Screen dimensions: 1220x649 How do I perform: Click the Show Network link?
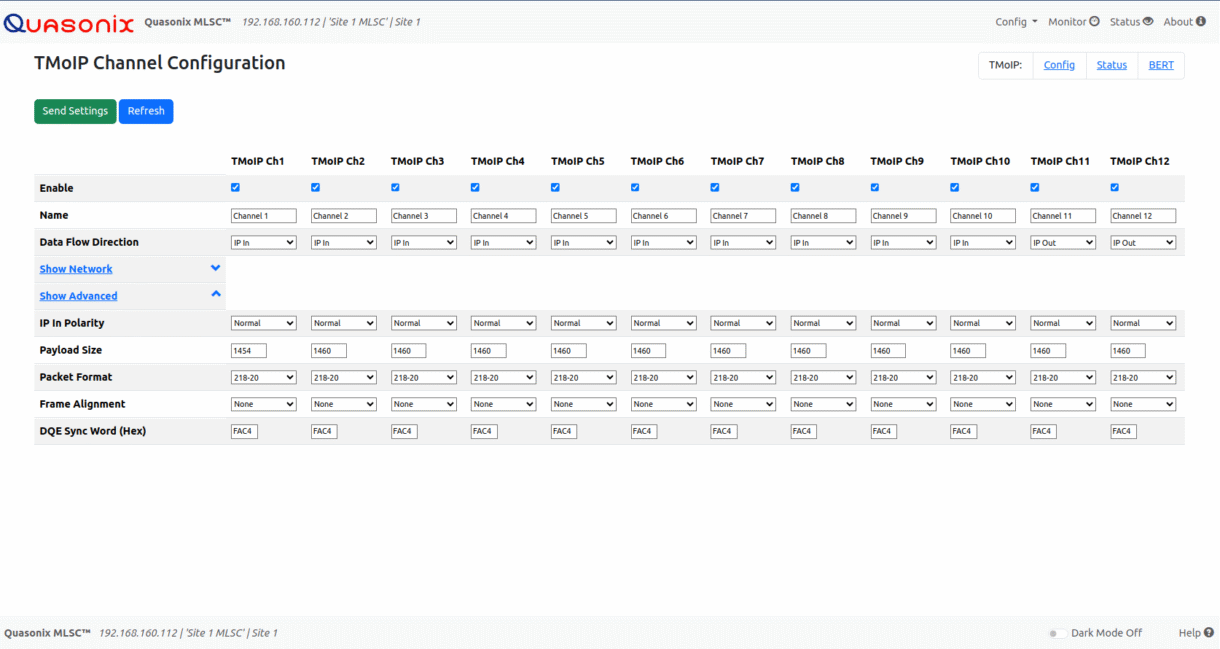76,269
